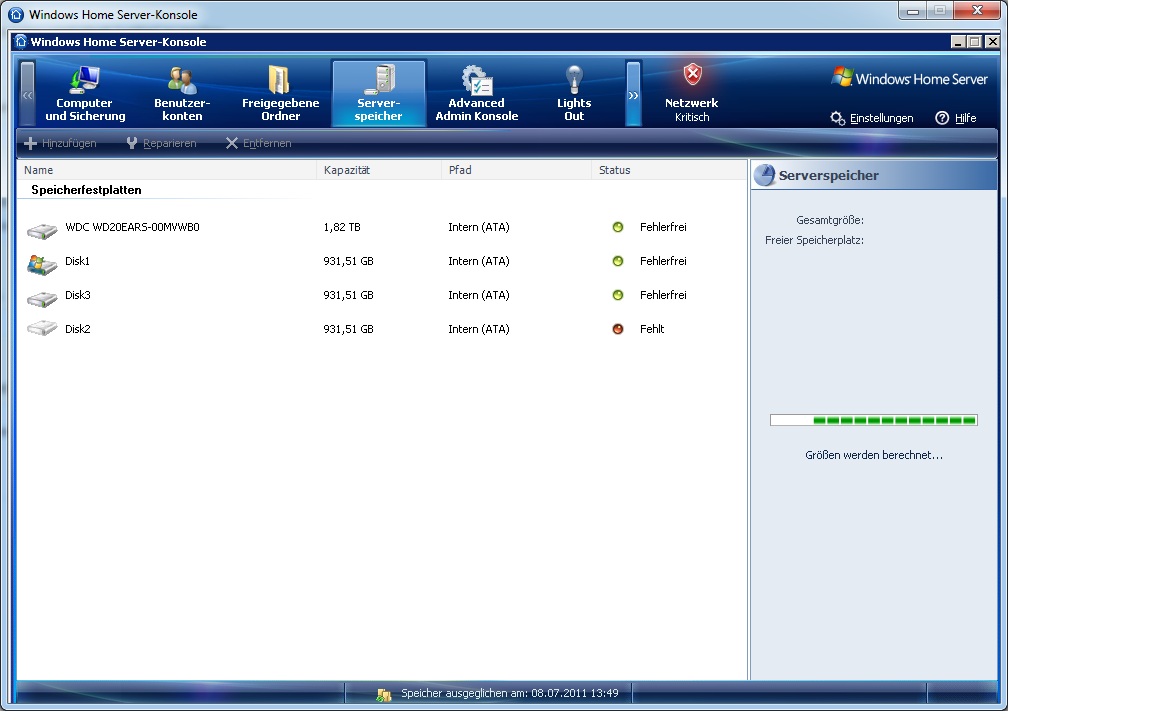Screen dimensions: 1152x720
Task: Click the green status indicator for Disk3
Action: tap(618, 295)
